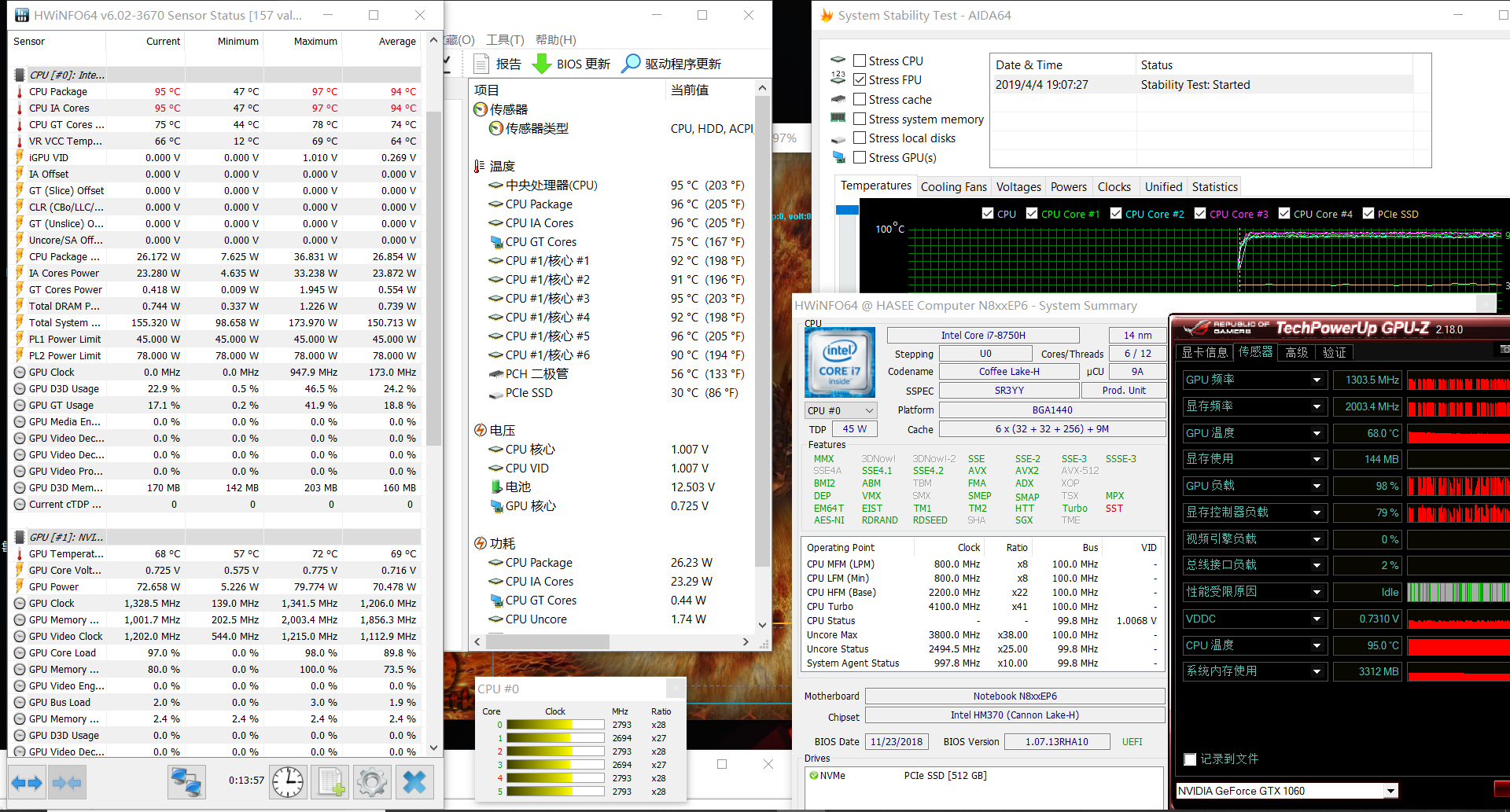Open the VDDC sensor dropdown
Image resolution: width=1510 pixels, height=812 pixels.
point(1317,619)
